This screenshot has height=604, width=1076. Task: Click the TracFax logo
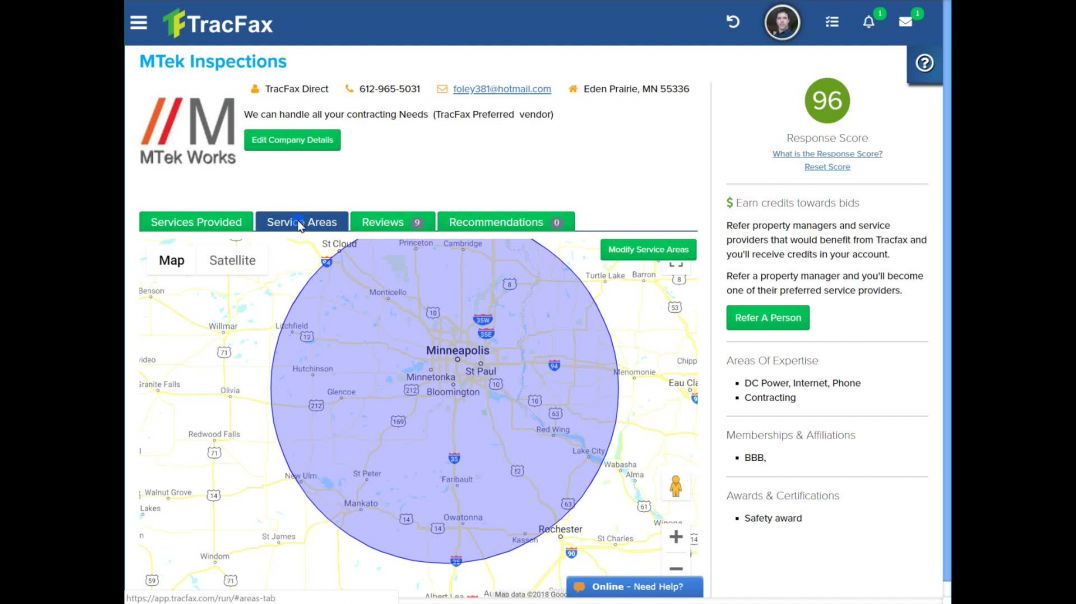(x=218, y=24)
